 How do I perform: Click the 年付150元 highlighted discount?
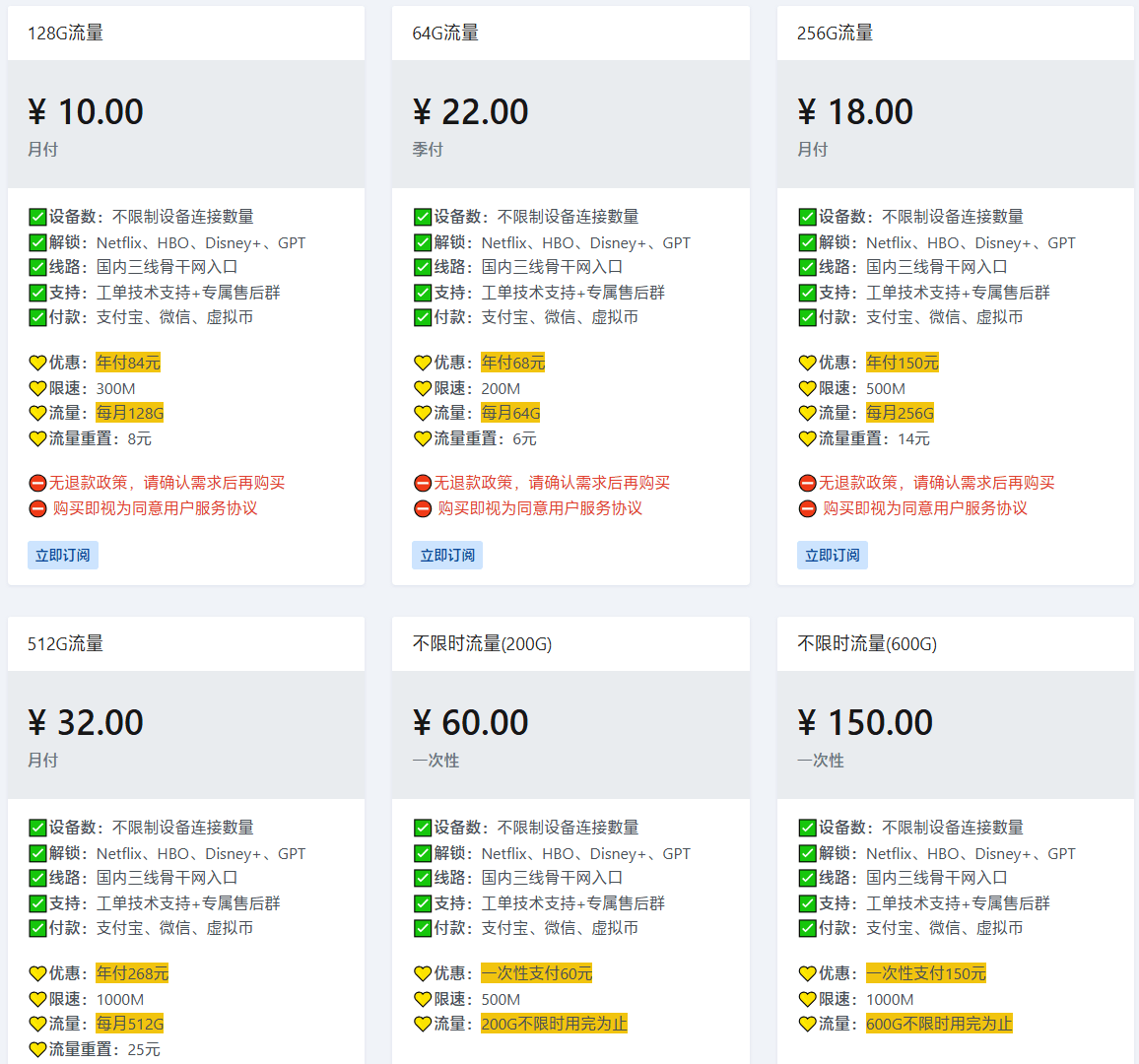pos(903,363)
